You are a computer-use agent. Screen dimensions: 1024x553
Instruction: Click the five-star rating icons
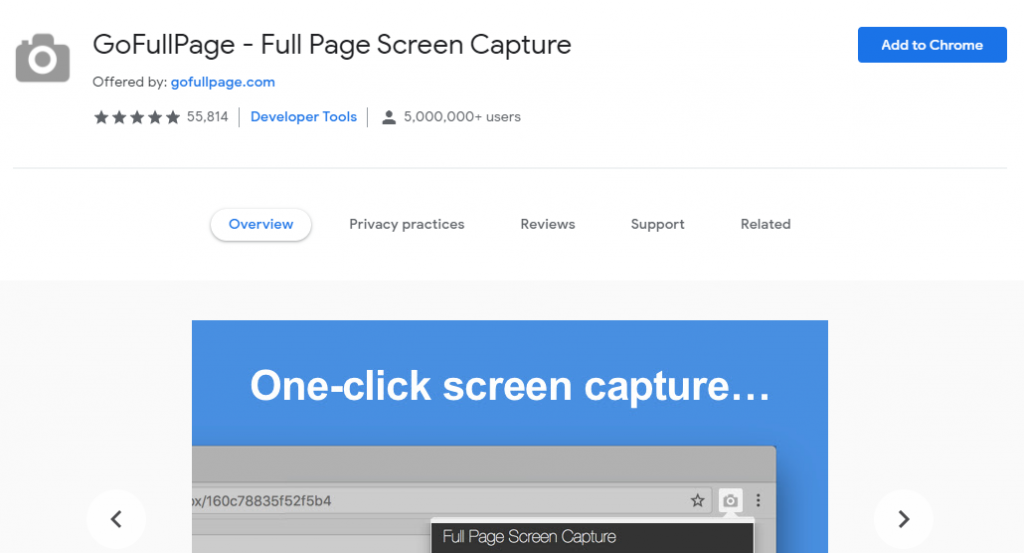[x=136, y=117]
